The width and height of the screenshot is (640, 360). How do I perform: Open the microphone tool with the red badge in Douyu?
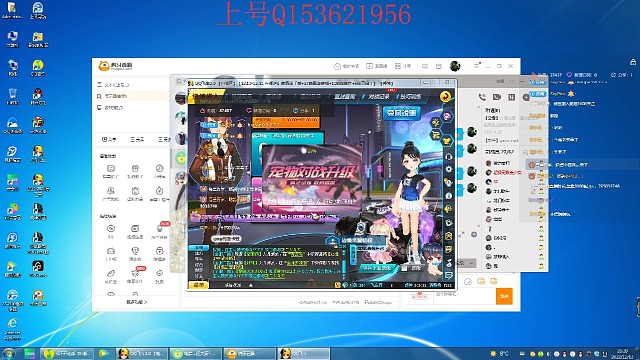point(160,229)
